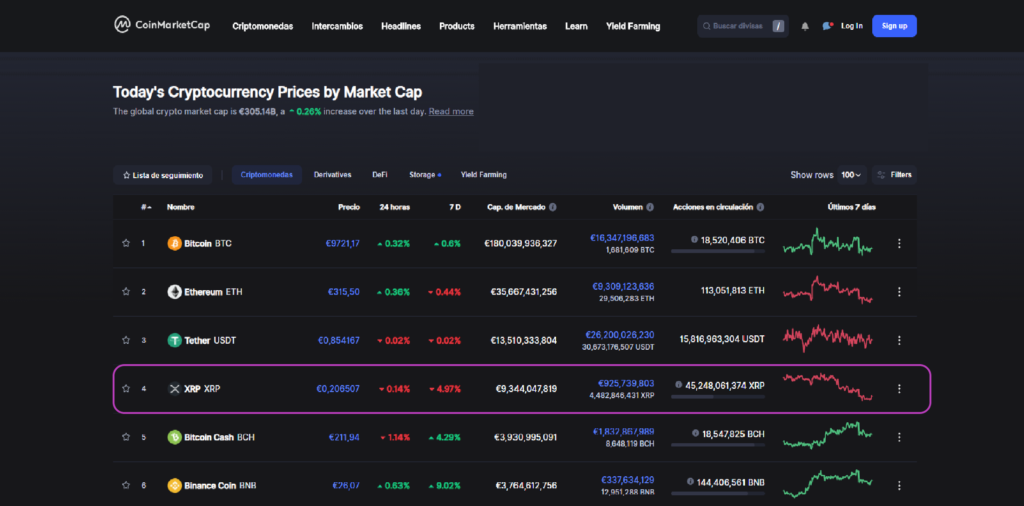Open the CoinMarketCap logo home link
Screen dimensions: 1024x506
161,25
